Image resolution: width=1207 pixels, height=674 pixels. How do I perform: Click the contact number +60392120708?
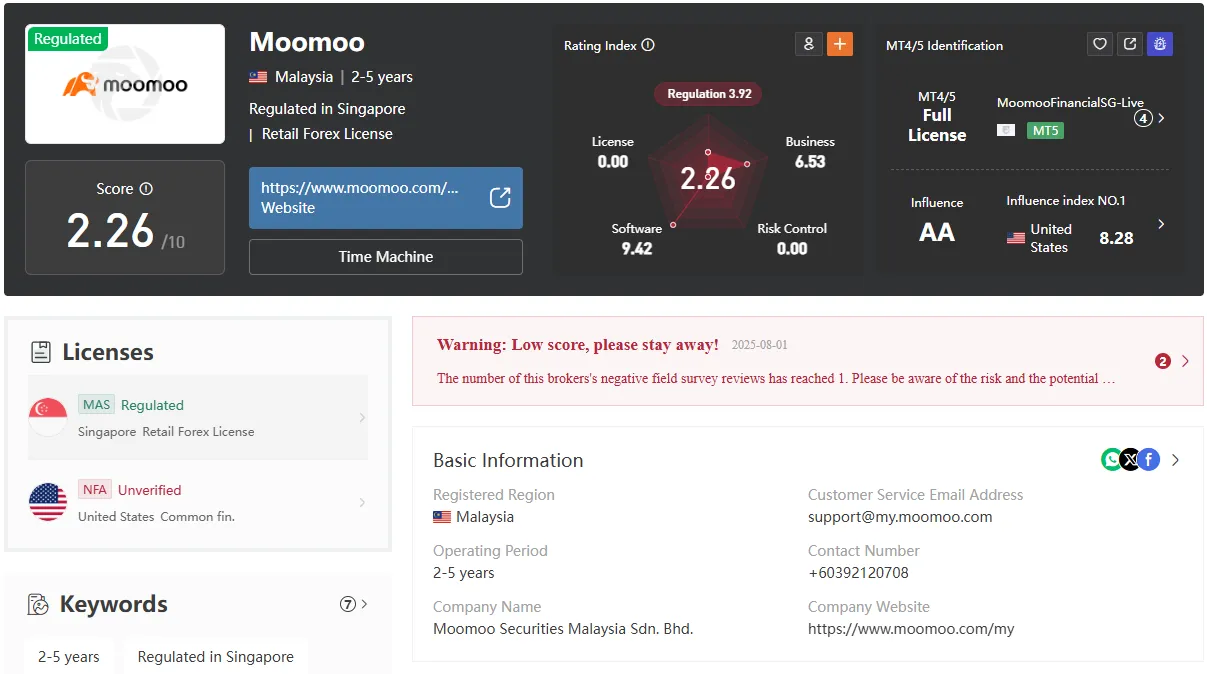pyautogui.click(x=858, y=573)
